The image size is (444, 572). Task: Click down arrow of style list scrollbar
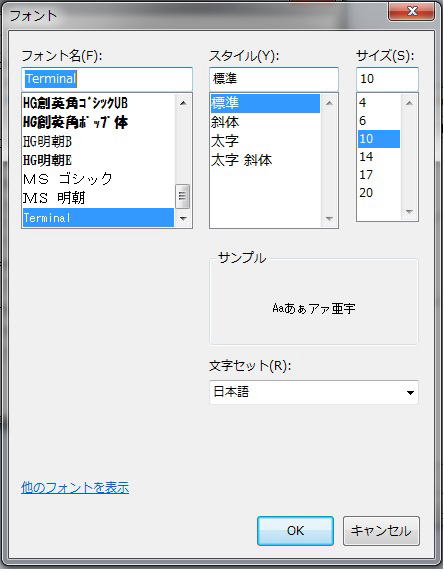(329, 219)
